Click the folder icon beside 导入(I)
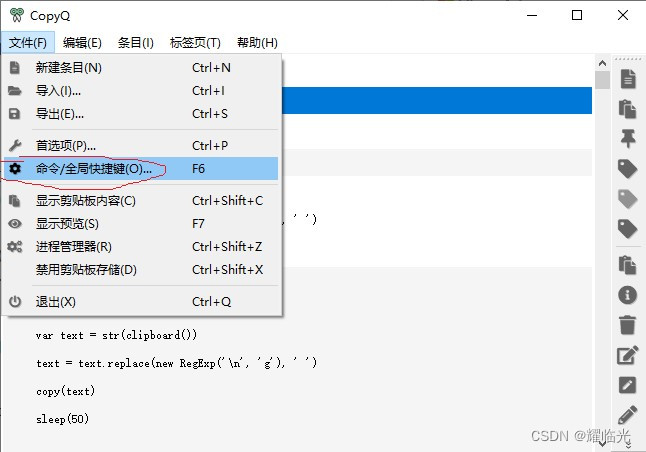Viewport: 646px width, 452px height. click(14, 91)
